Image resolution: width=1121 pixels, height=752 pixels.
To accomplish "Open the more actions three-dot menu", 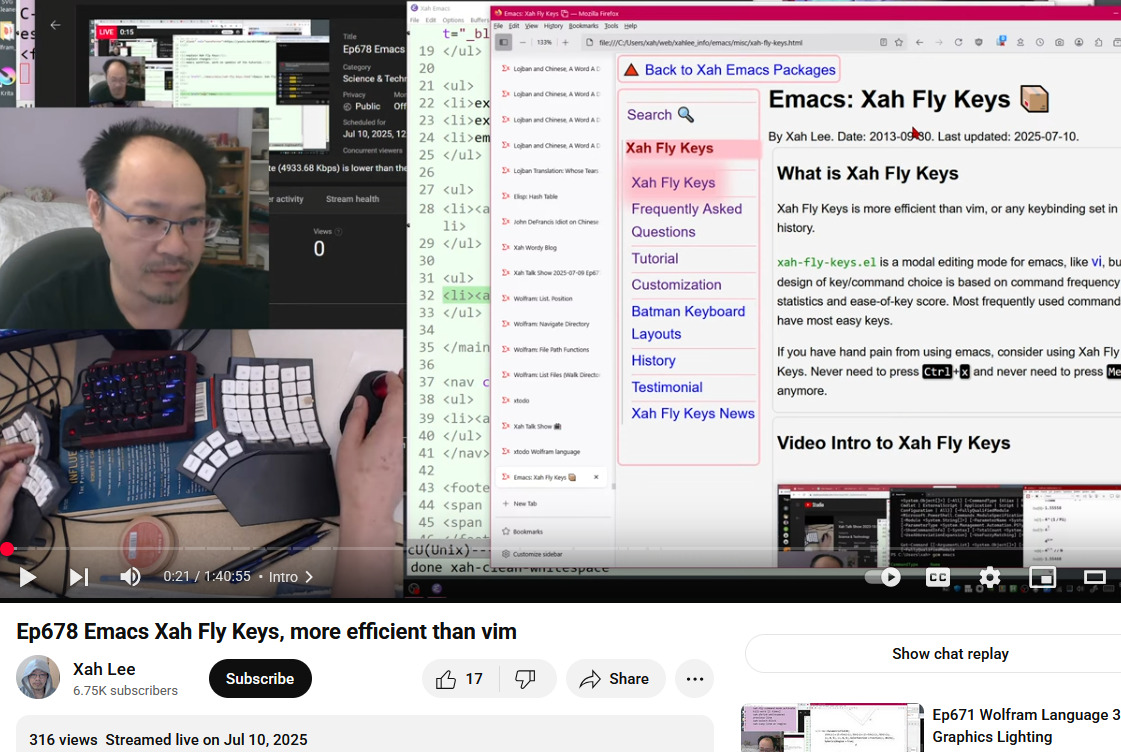I will point(695,678).
